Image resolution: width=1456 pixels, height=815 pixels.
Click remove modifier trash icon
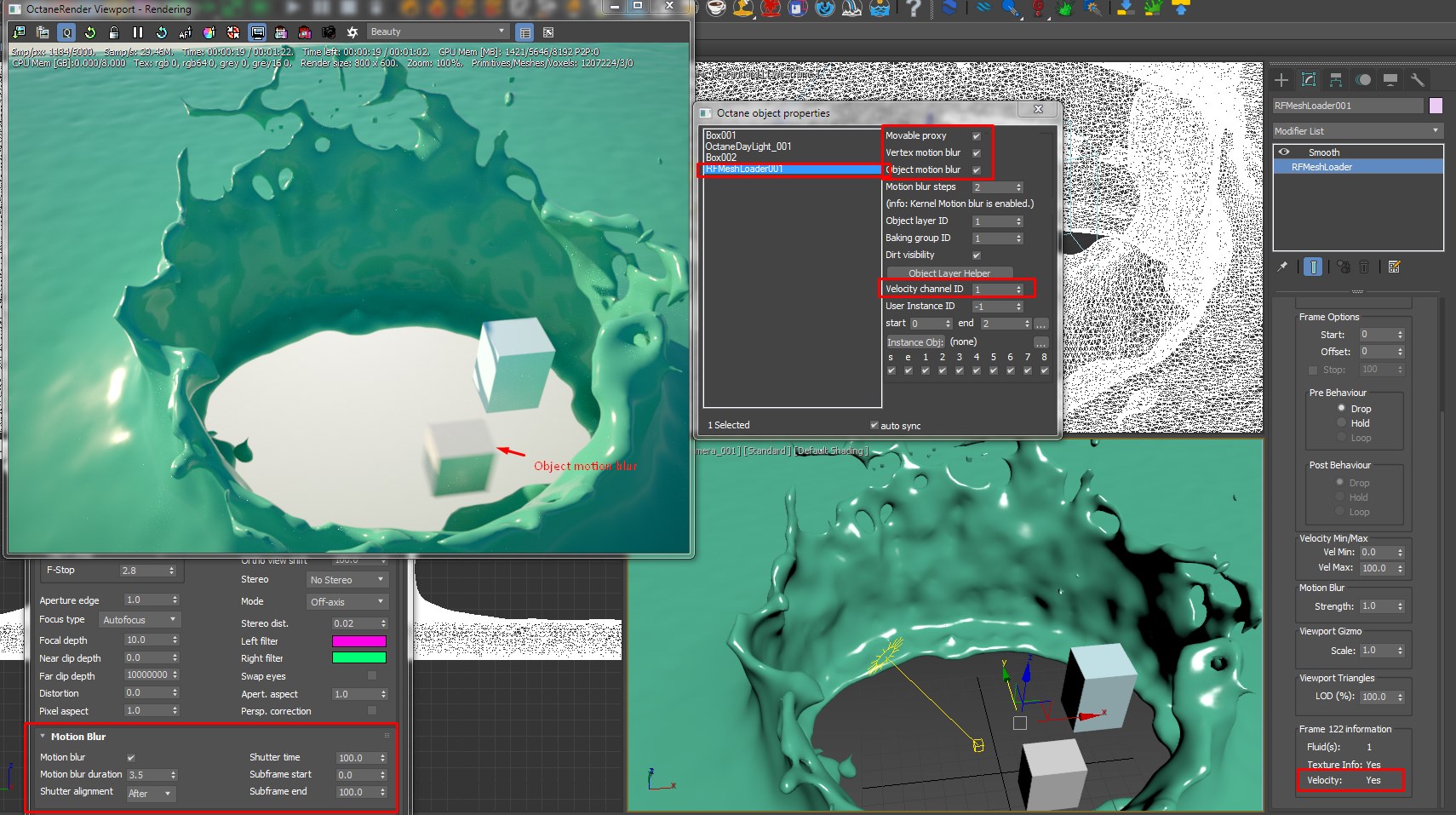(1364, 267)
